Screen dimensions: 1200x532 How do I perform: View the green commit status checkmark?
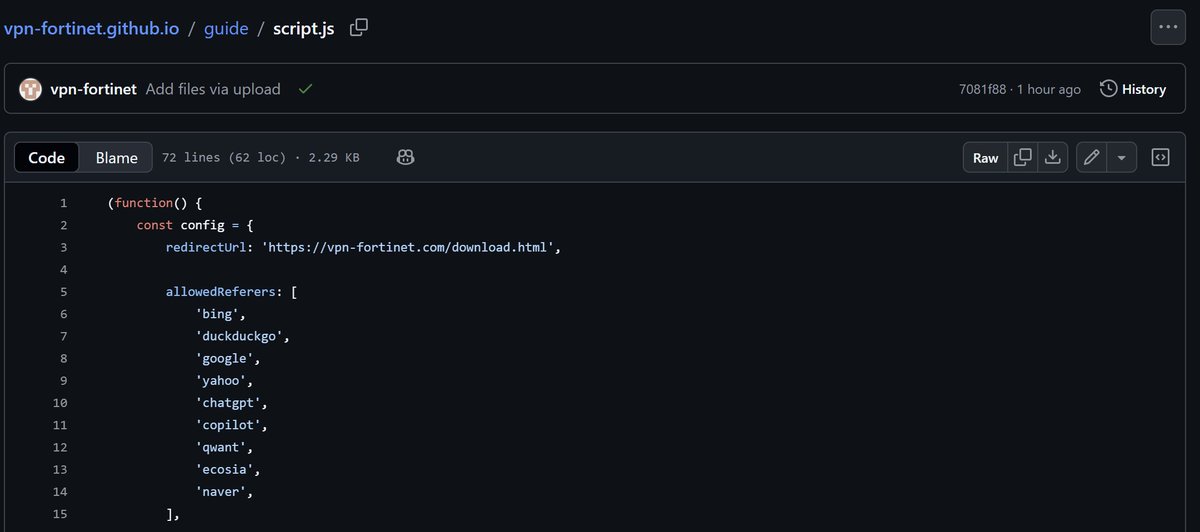[305, 89]
